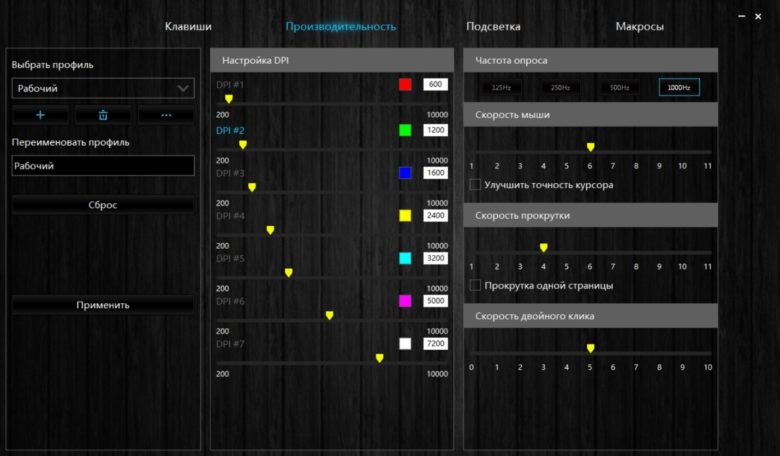Click the DPI #1 slider handle
780x456 pixels.
click(x=229, y=98)
